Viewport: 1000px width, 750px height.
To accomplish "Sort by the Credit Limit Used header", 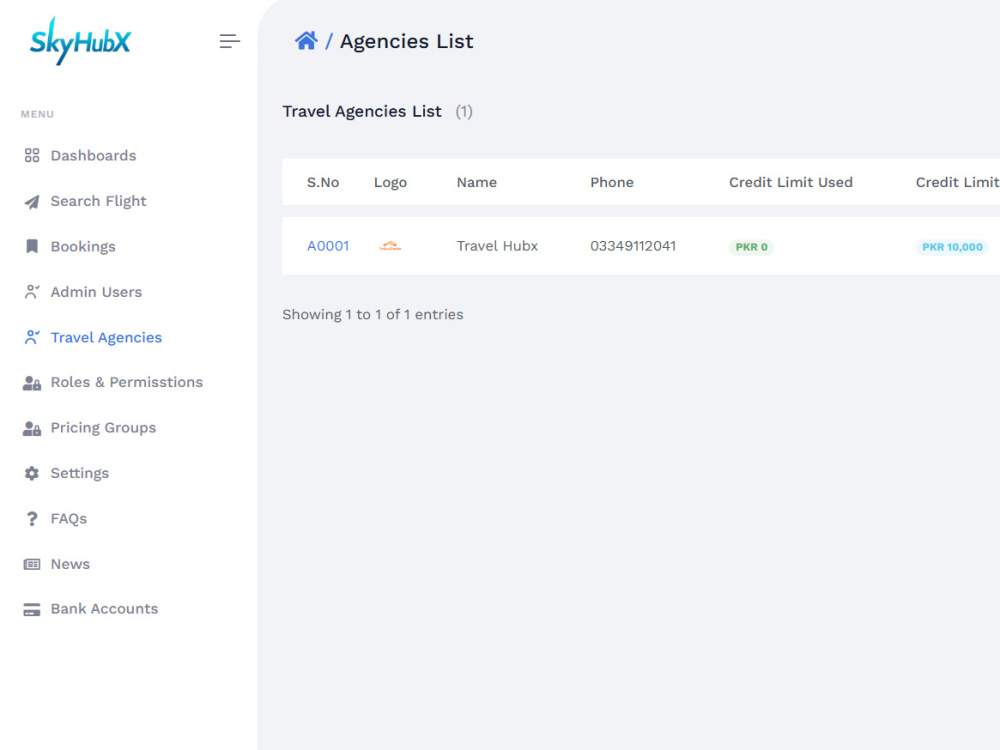I will click(791, 182).
